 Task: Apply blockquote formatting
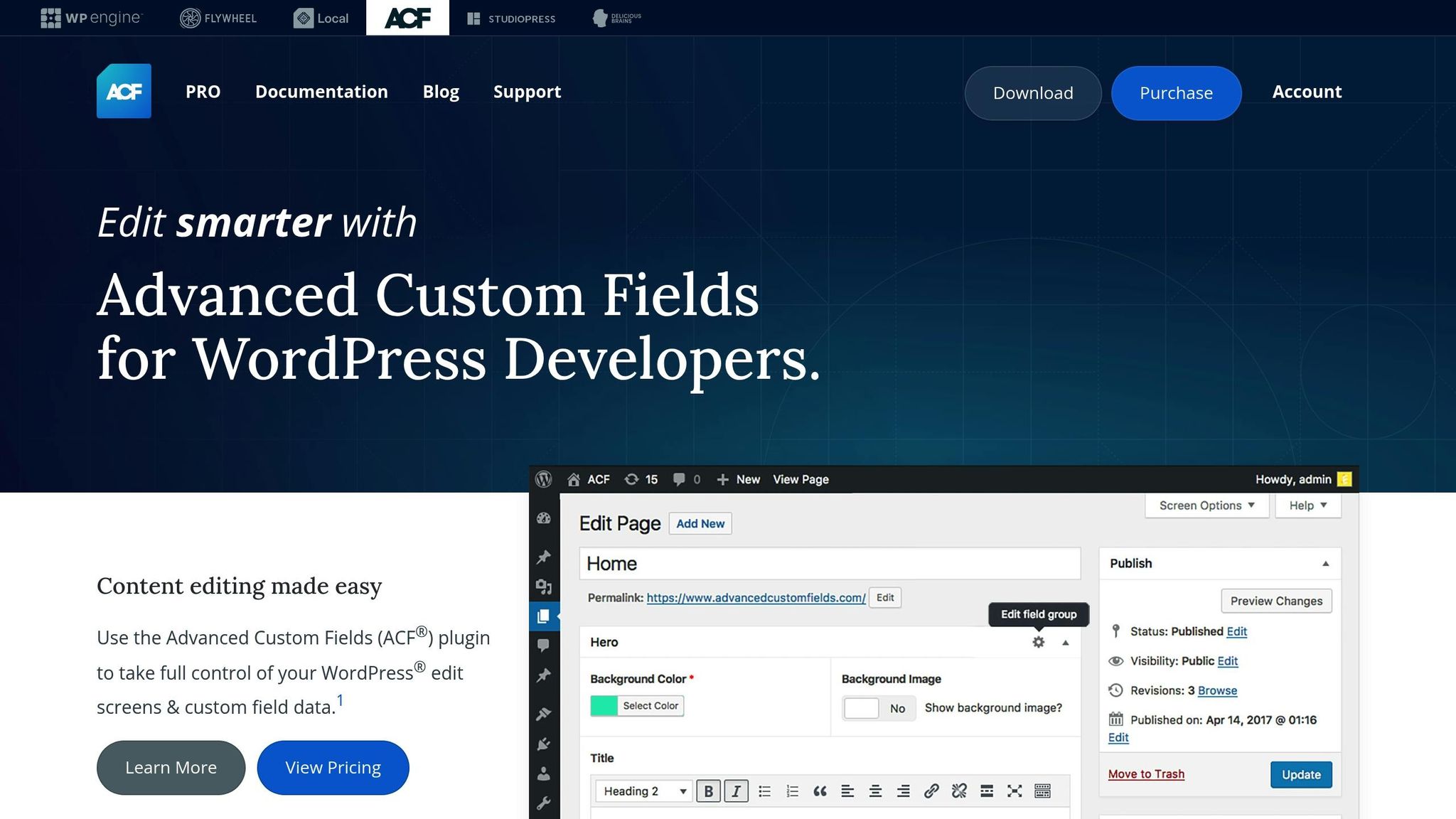point(820,791)
